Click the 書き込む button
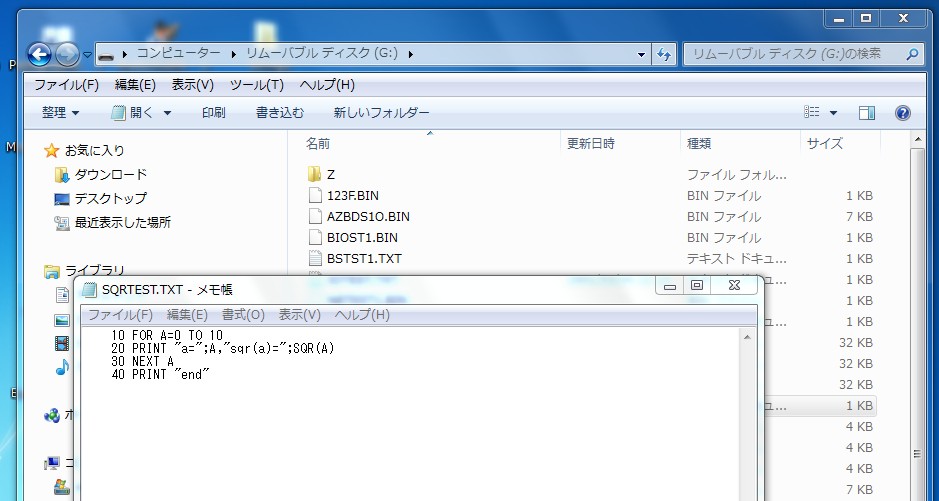This screenshot has width=939, height=501. pos(280,113)
